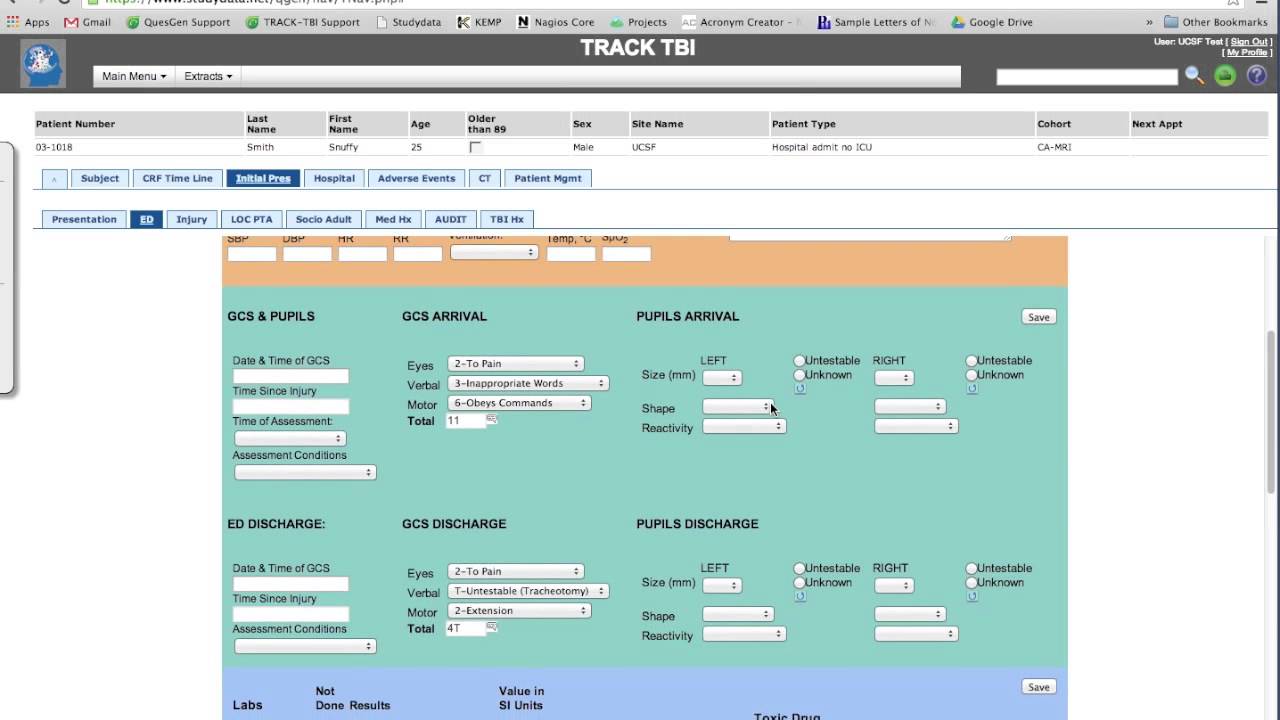
Task: Click the Sign Out link
Action: (x=1248, y=42)
